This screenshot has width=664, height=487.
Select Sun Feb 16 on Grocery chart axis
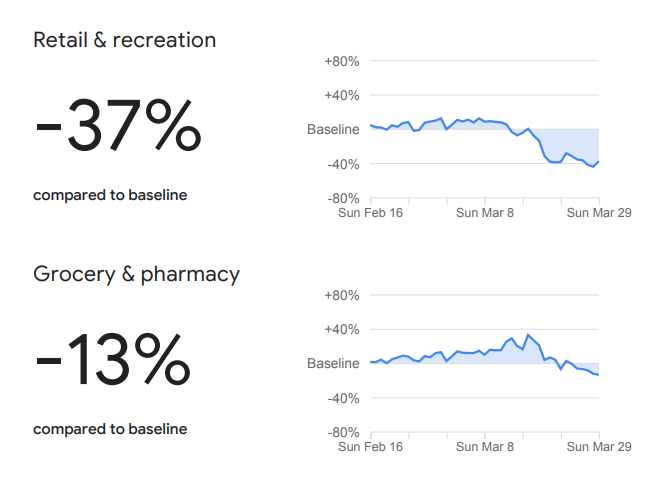(370, 447)
